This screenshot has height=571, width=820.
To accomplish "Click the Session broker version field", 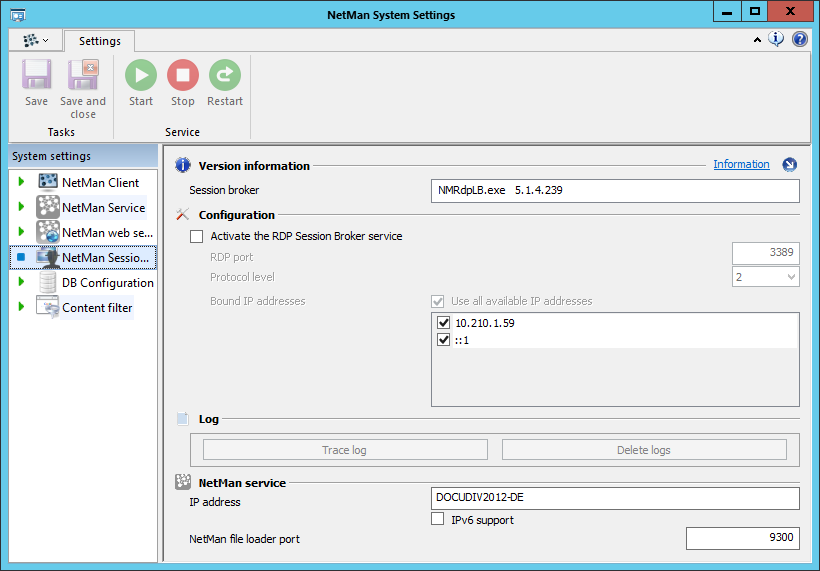I will 615,191.
